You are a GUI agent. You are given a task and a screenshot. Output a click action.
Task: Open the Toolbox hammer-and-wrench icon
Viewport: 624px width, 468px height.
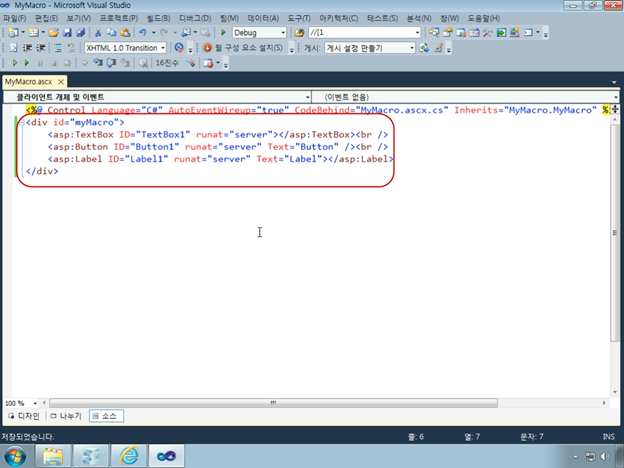(x=488, y=33)
